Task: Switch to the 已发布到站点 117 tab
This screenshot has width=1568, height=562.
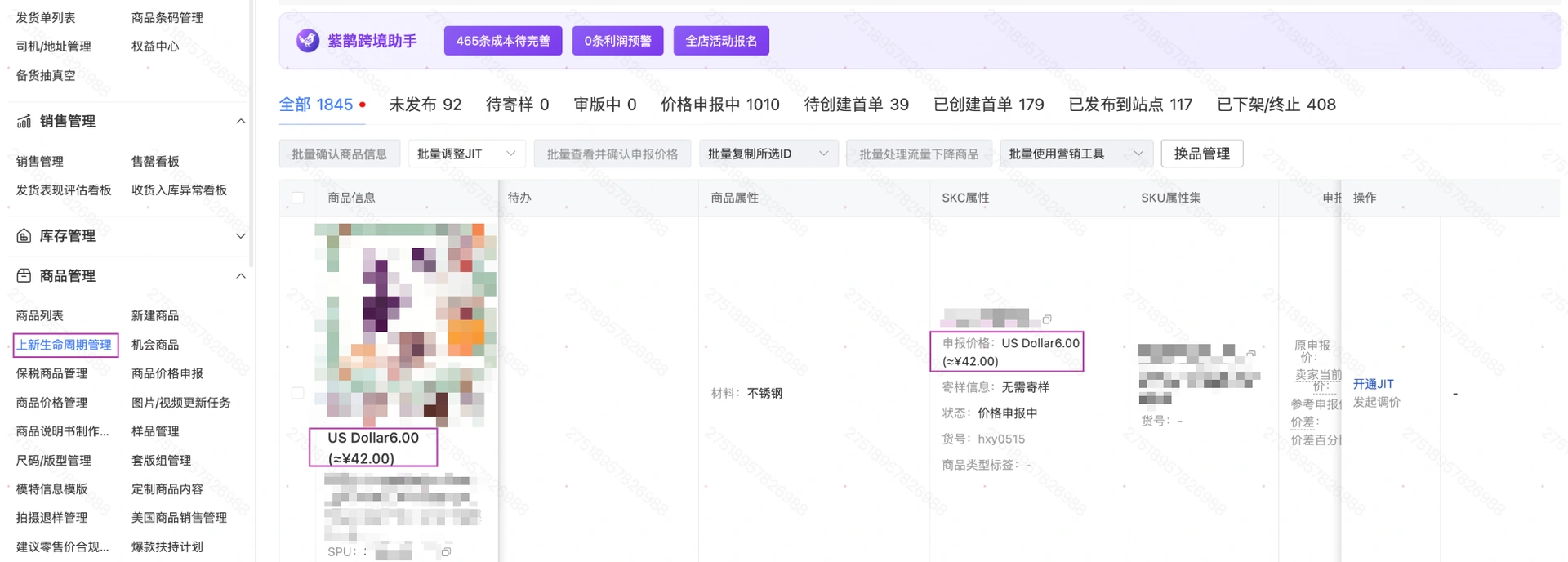Action: [1130, 105]
